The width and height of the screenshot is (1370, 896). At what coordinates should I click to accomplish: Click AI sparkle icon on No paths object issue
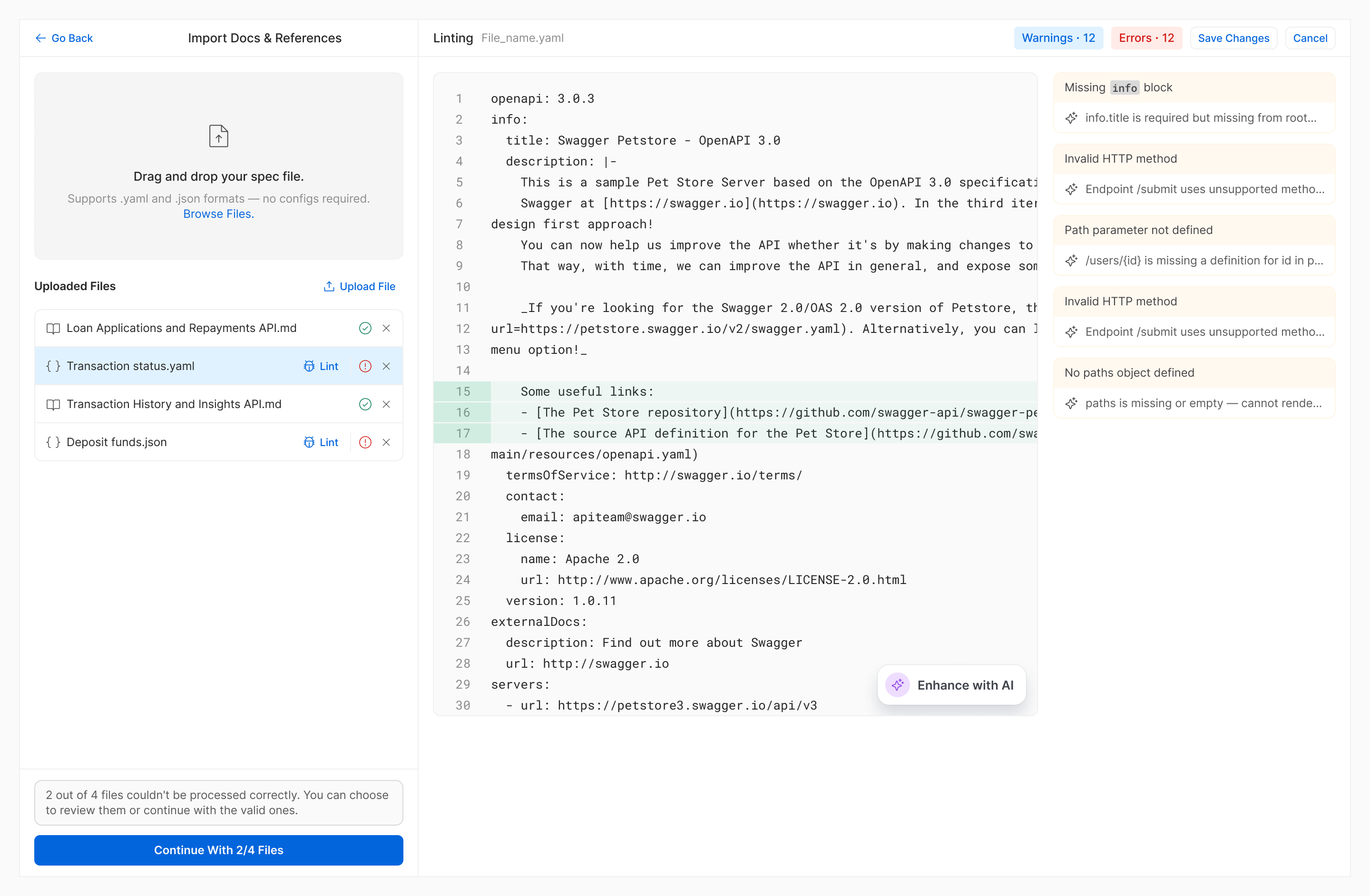coord(1071,403)
